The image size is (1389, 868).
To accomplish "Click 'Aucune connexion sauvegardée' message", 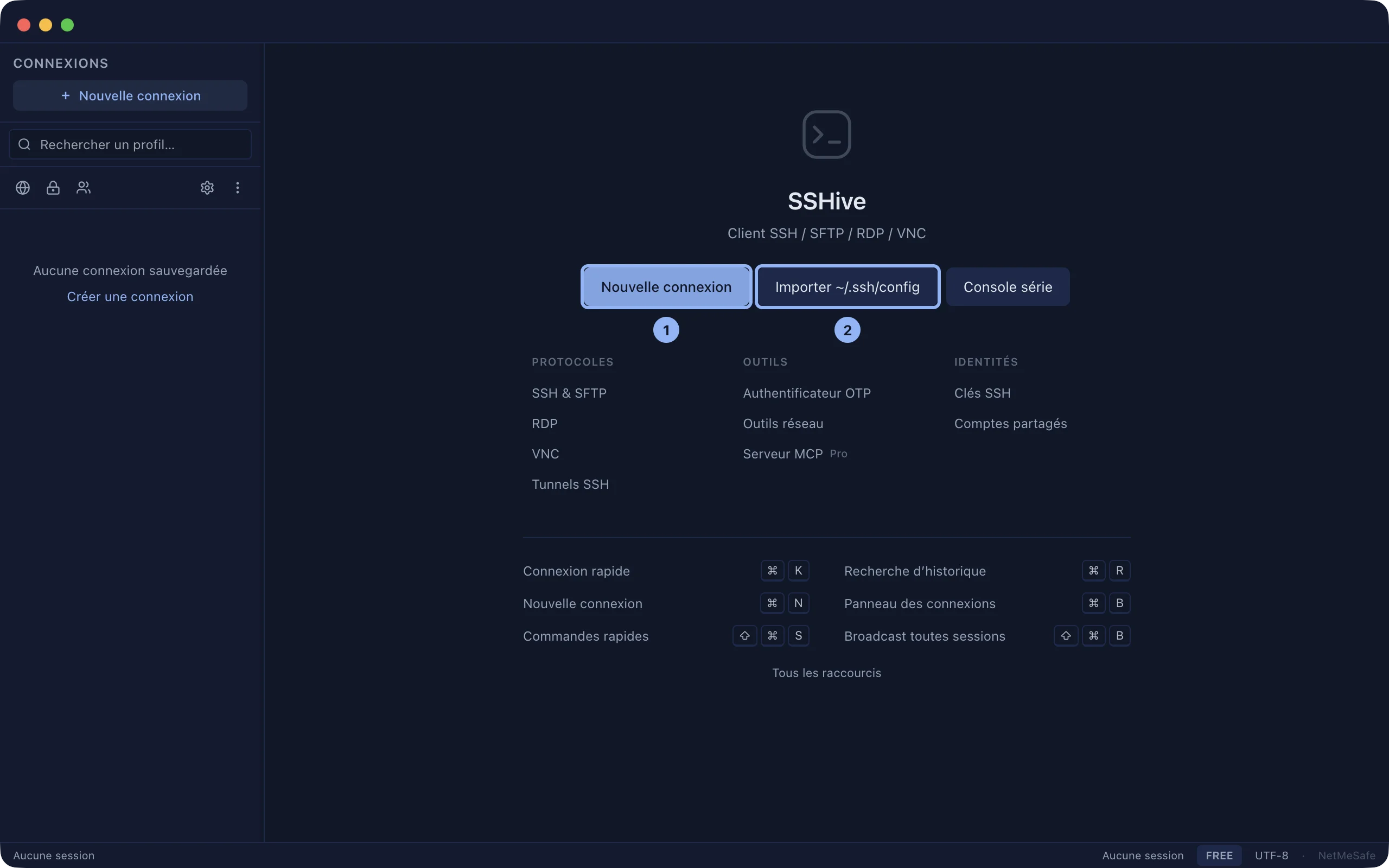I will [x=130, y=270].
